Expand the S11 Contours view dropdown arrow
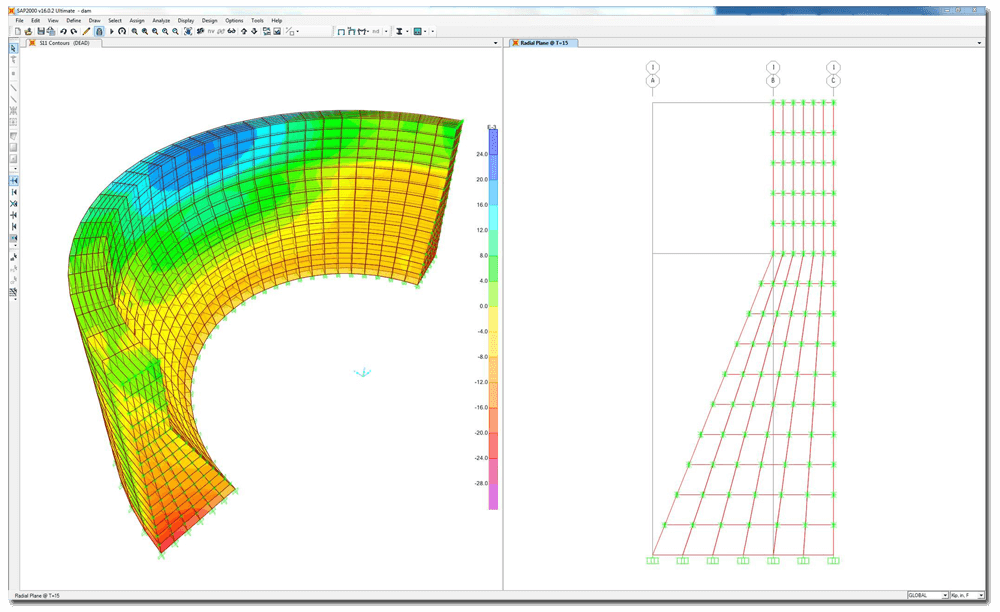Image resolution: width=1000 pixels, height=612 pixels. pyautogui.click(x=496, y=43)
